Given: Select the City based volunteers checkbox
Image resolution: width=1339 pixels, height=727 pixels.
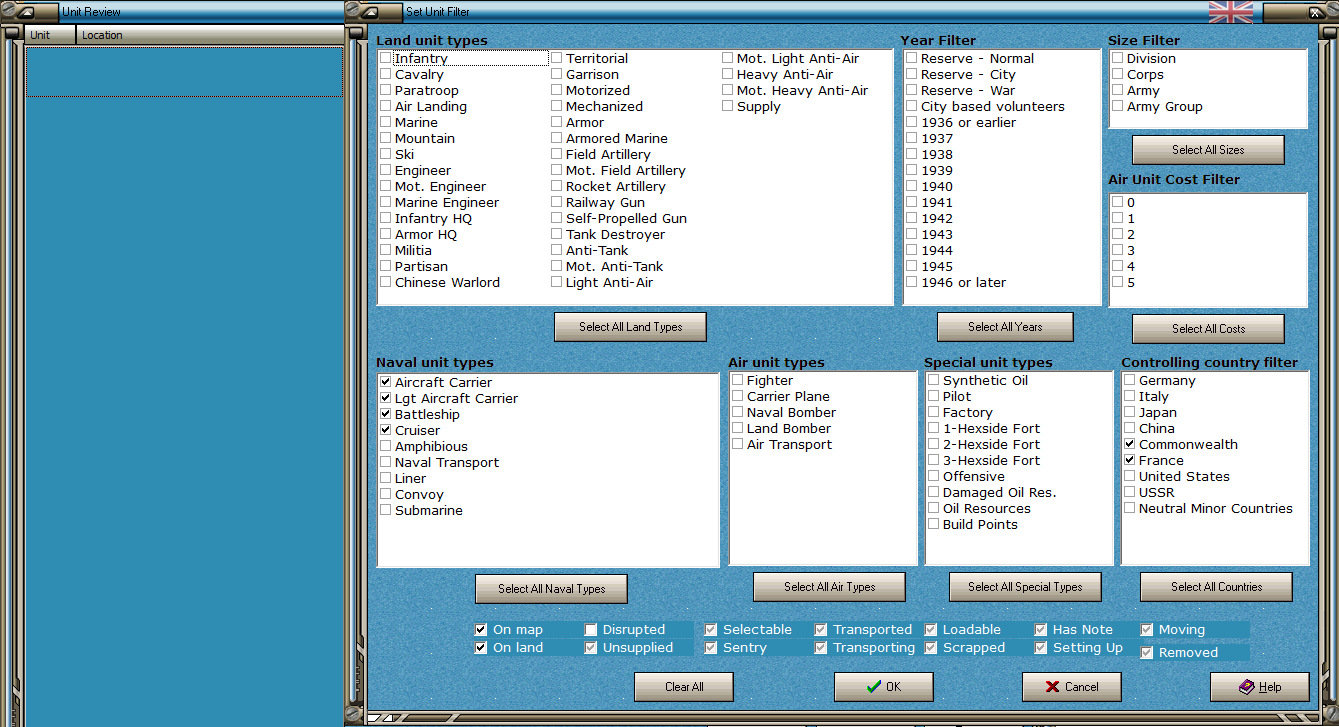Looking at the screenshot, I should (x=911, y=106).
